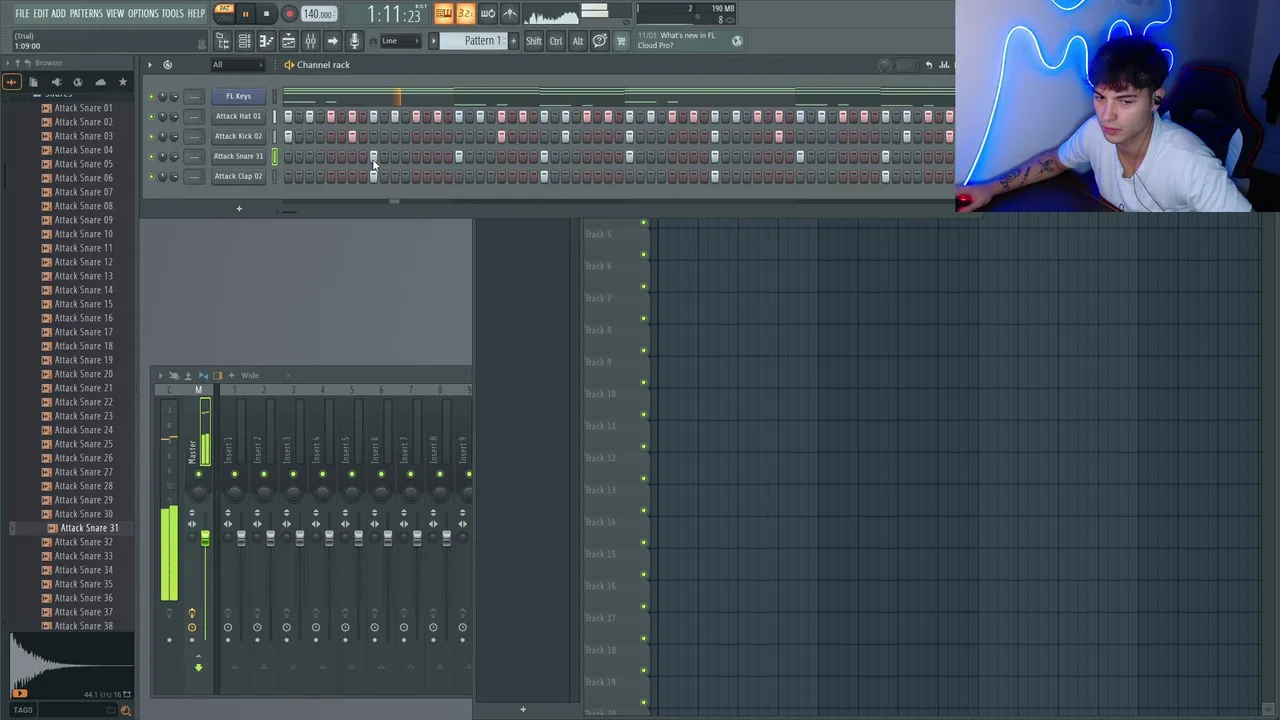This screenshot has width=1280, height=720.
Task: Open the Mixer view icon
Action: 310,41
